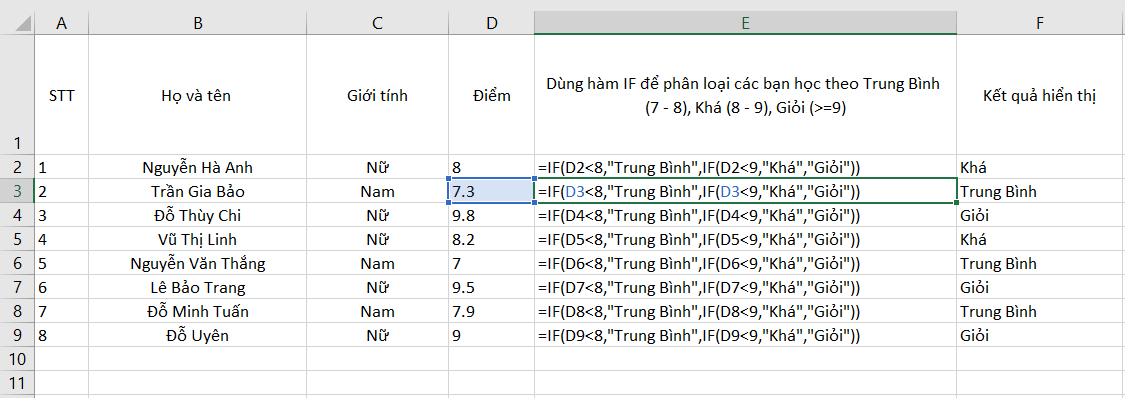Image resolution: width=1125 pixels, height=398 pixels.
Task: Click the 'Điểm' header cell
Action: (x=491, y=95)
